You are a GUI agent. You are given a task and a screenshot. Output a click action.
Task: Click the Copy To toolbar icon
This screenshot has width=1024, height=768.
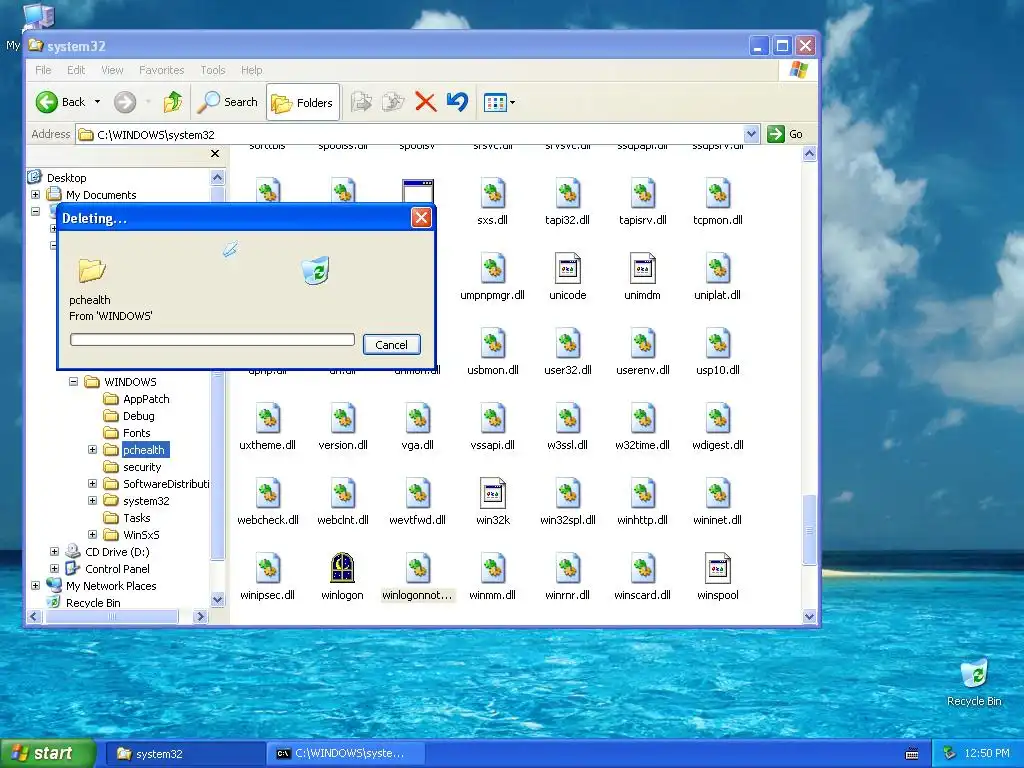(392, 102)
